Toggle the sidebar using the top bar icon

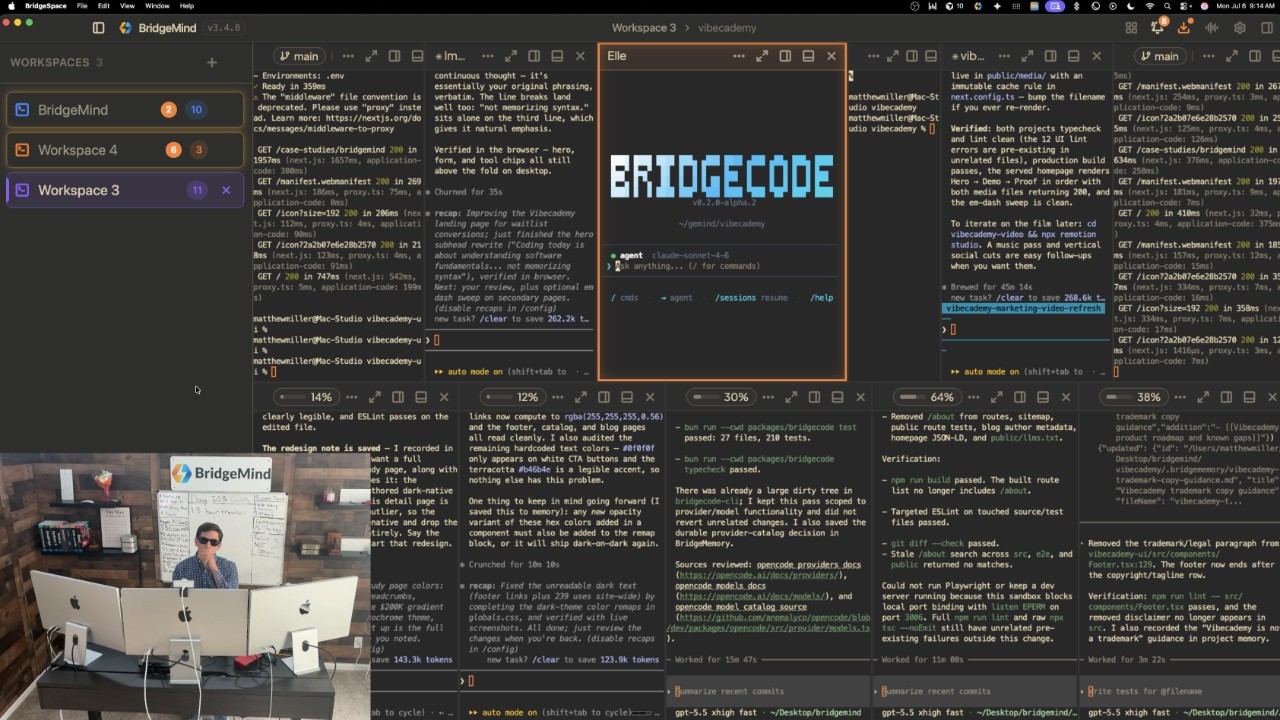98,28
